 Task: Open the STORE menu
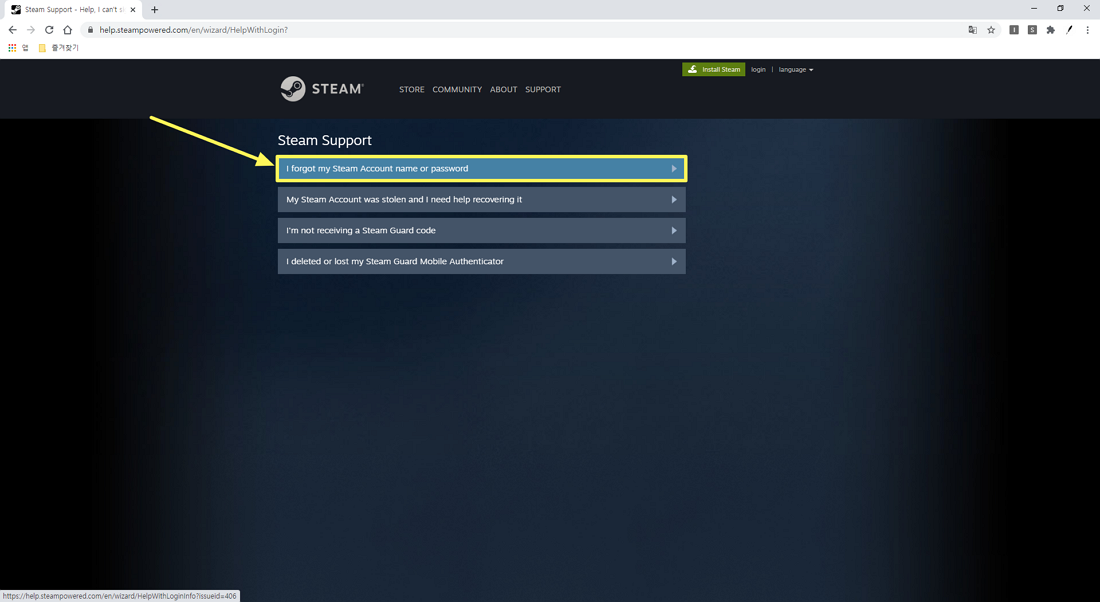coord(412,90)
